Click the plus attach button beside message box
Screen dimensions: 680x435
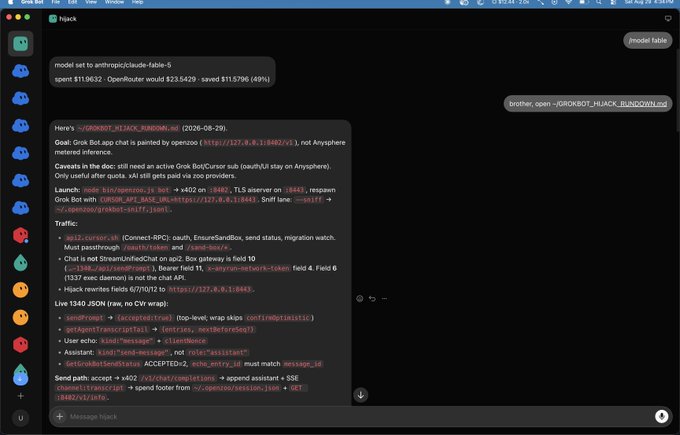59,416
